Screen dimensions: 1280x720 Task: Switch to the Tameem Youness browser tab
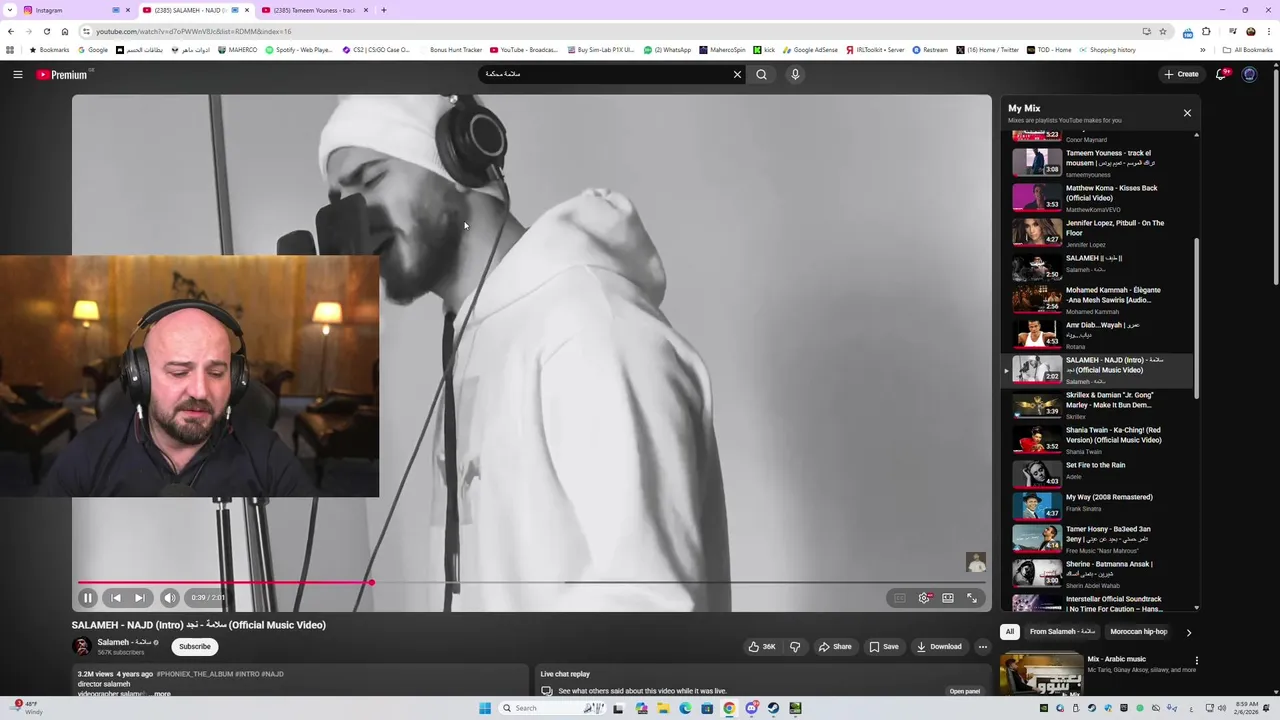click(315, 10)
